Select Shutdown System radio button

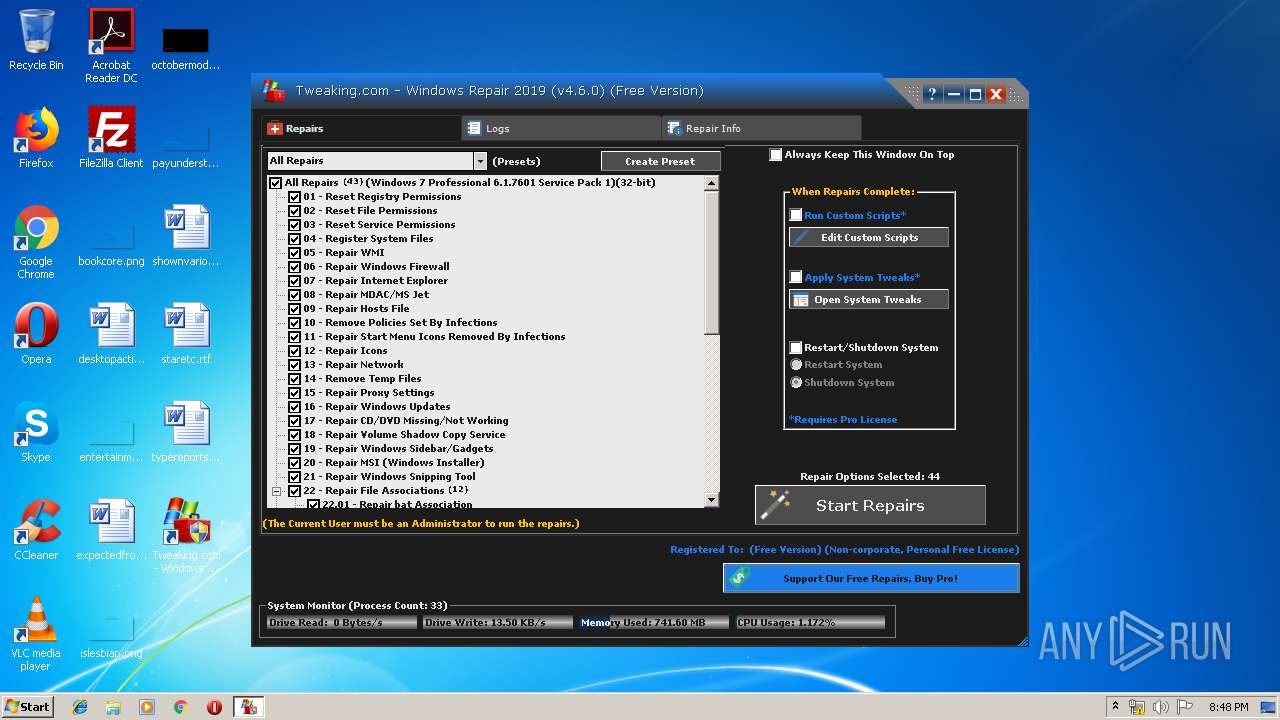[796, 382]
